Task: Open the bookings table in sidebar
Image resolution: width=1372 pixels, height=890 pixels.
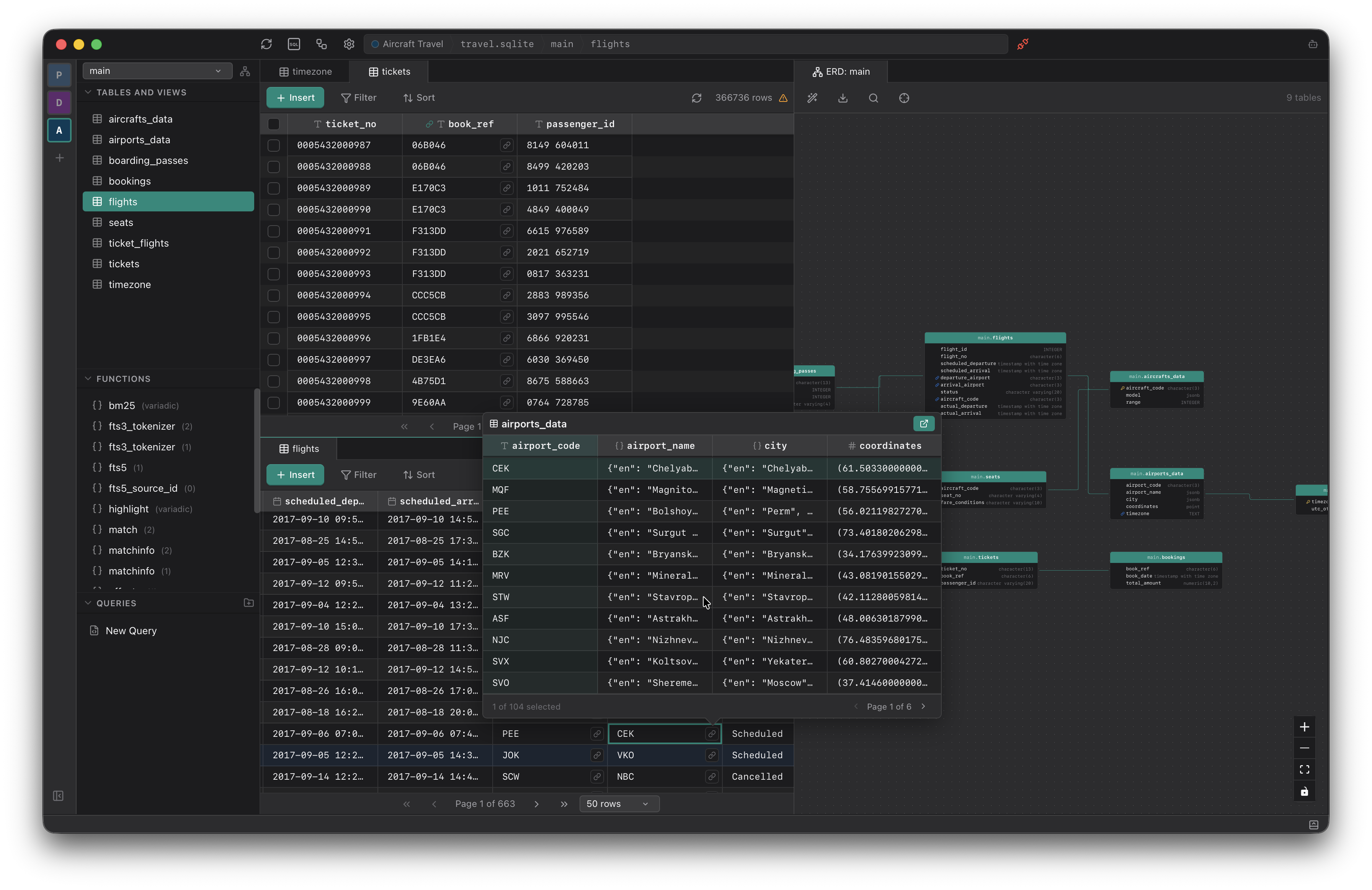Action: click(130, 181)
